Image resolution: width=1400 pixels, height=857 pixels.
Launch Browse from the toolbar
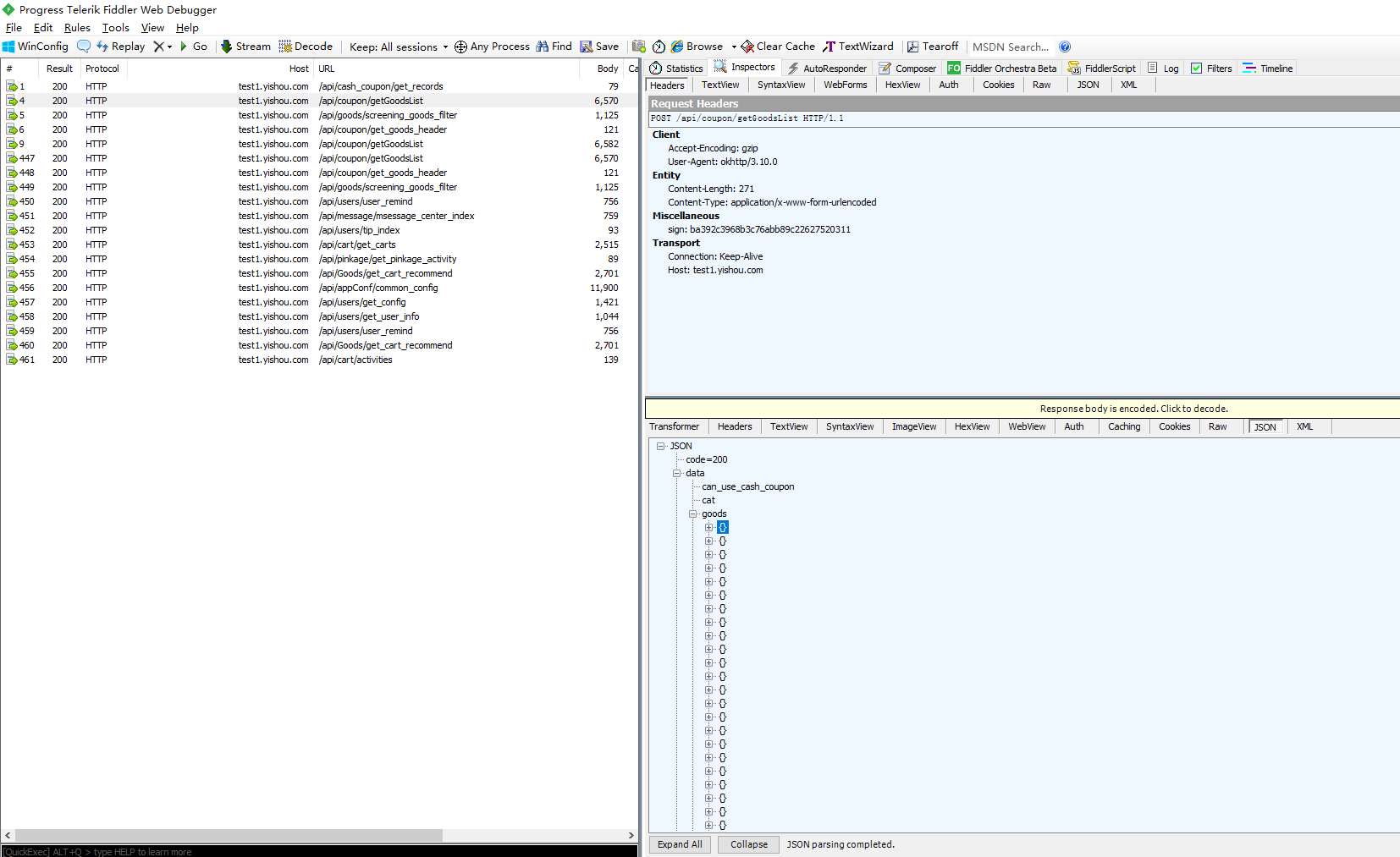point(697,47)
